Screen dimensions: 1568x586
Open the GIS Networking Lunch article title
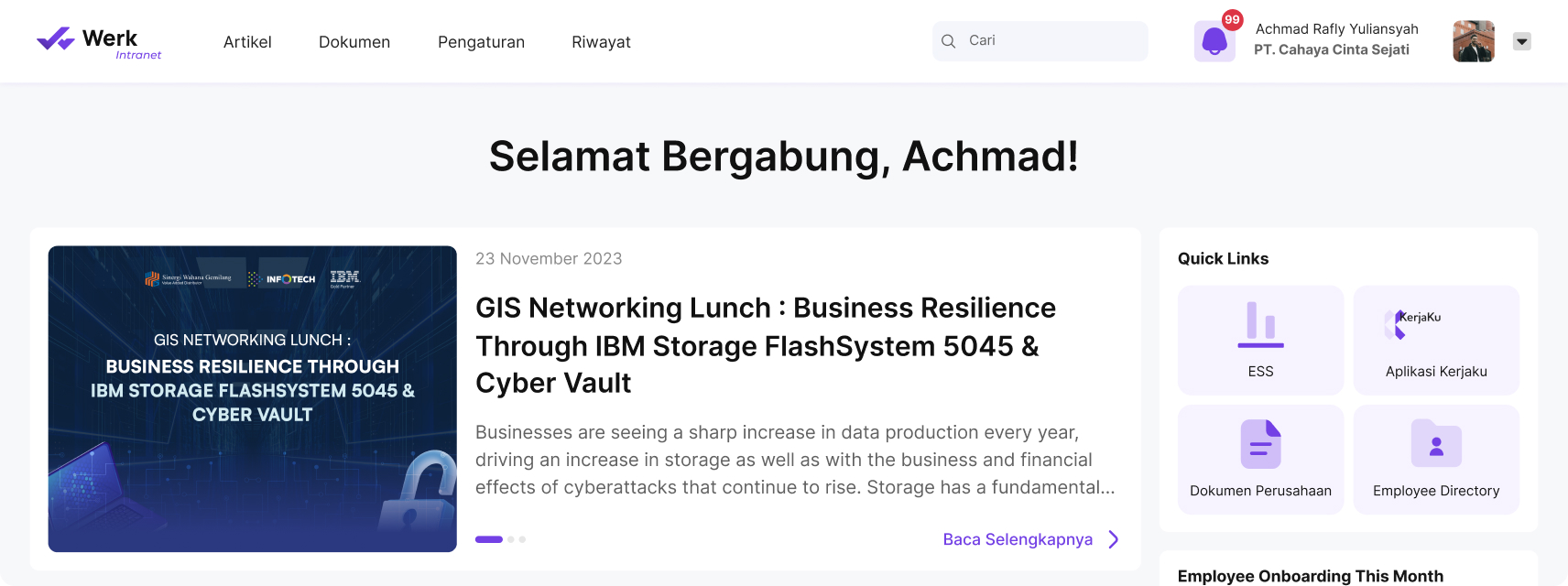point(766,345)
